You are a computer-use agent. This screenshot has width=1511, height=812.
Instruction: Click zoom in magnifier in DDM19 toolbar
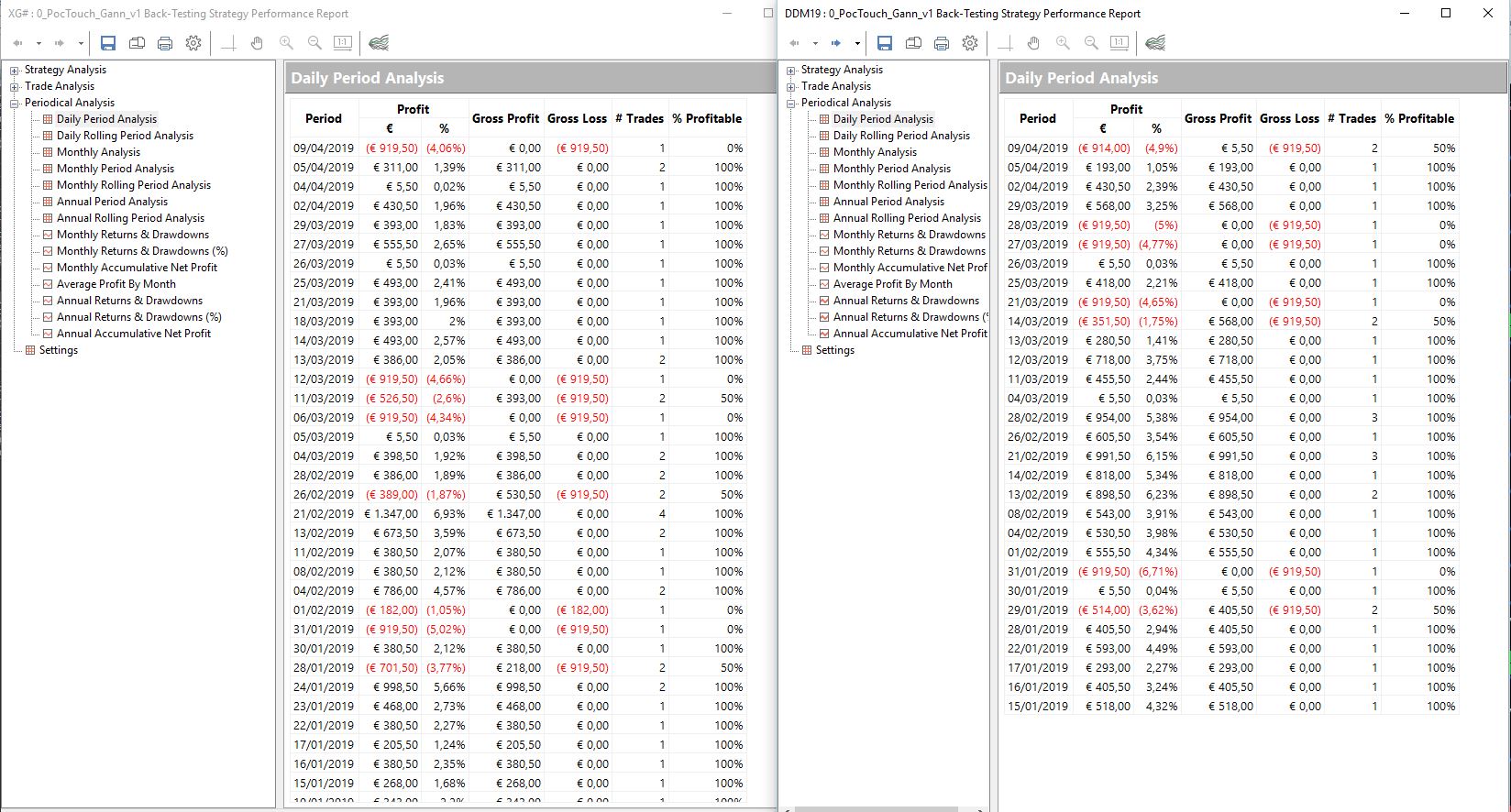click(x=1063, y=43)
